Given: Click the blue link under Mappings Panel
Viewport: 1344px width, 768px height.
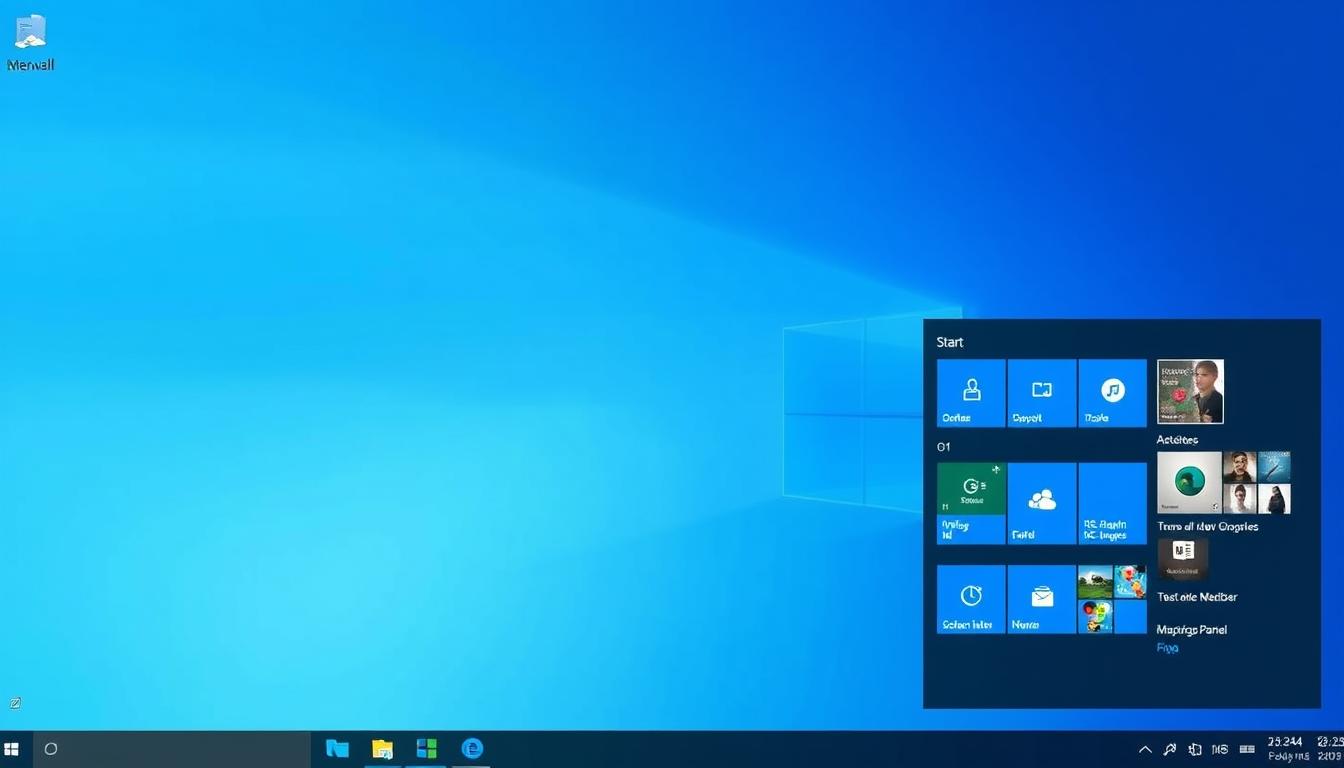Looking at the screenshot, I should pyautogui.click(x=1166, y=648).
